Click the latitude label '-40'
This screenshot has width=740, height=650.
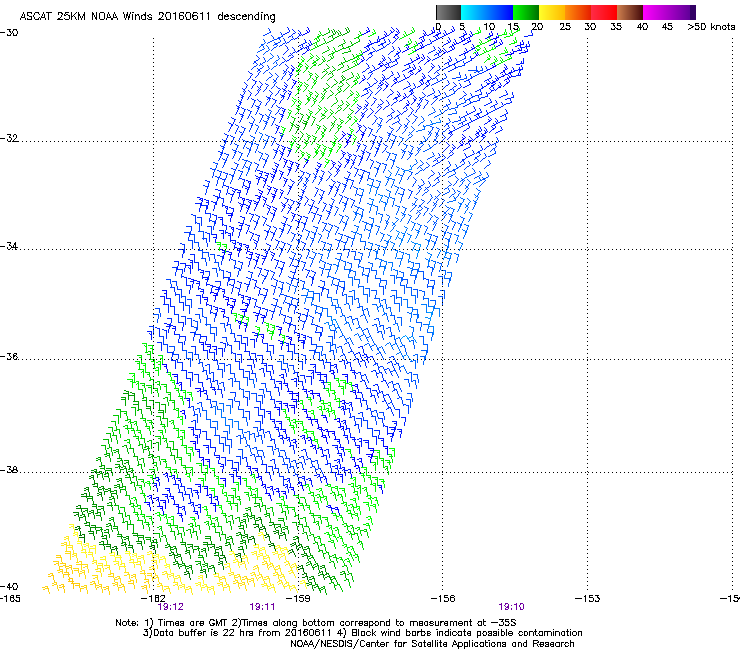pos(9,586)
